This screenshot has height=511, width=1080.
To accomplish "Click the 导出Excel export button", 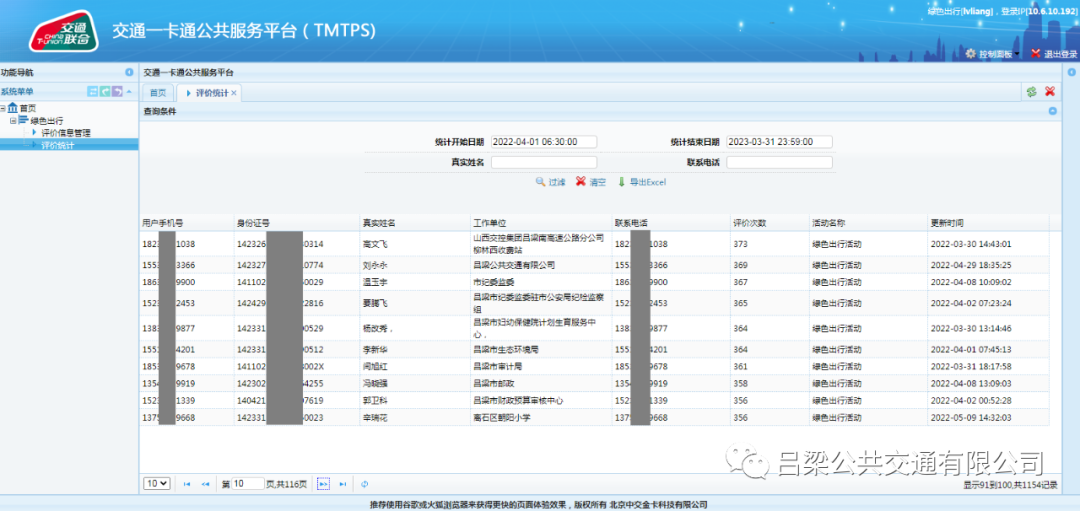I will coord(641,182).
